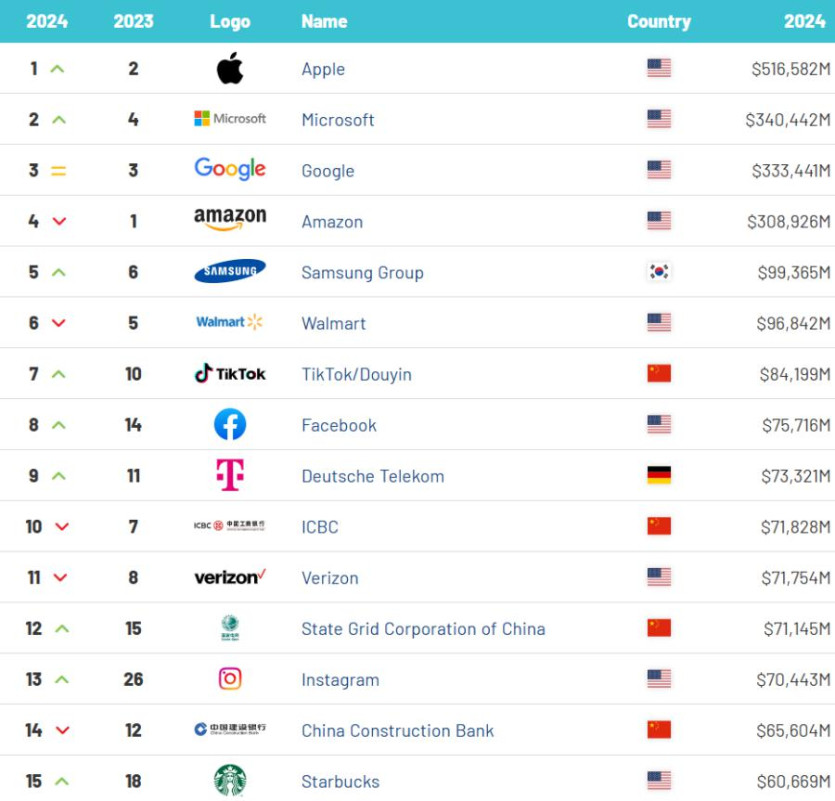835x801 pixels.
Task: Click the Walmart logo
Action: (230, 322)
